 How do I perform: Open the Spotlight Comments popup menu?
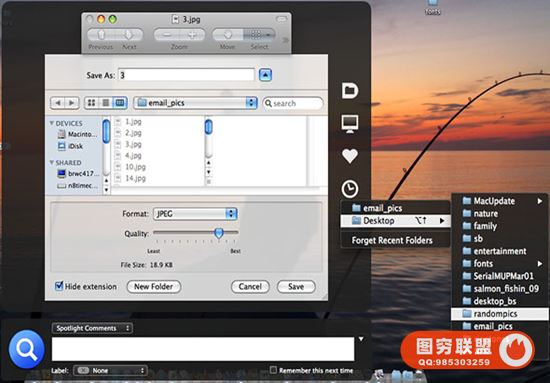coord(92,328)
